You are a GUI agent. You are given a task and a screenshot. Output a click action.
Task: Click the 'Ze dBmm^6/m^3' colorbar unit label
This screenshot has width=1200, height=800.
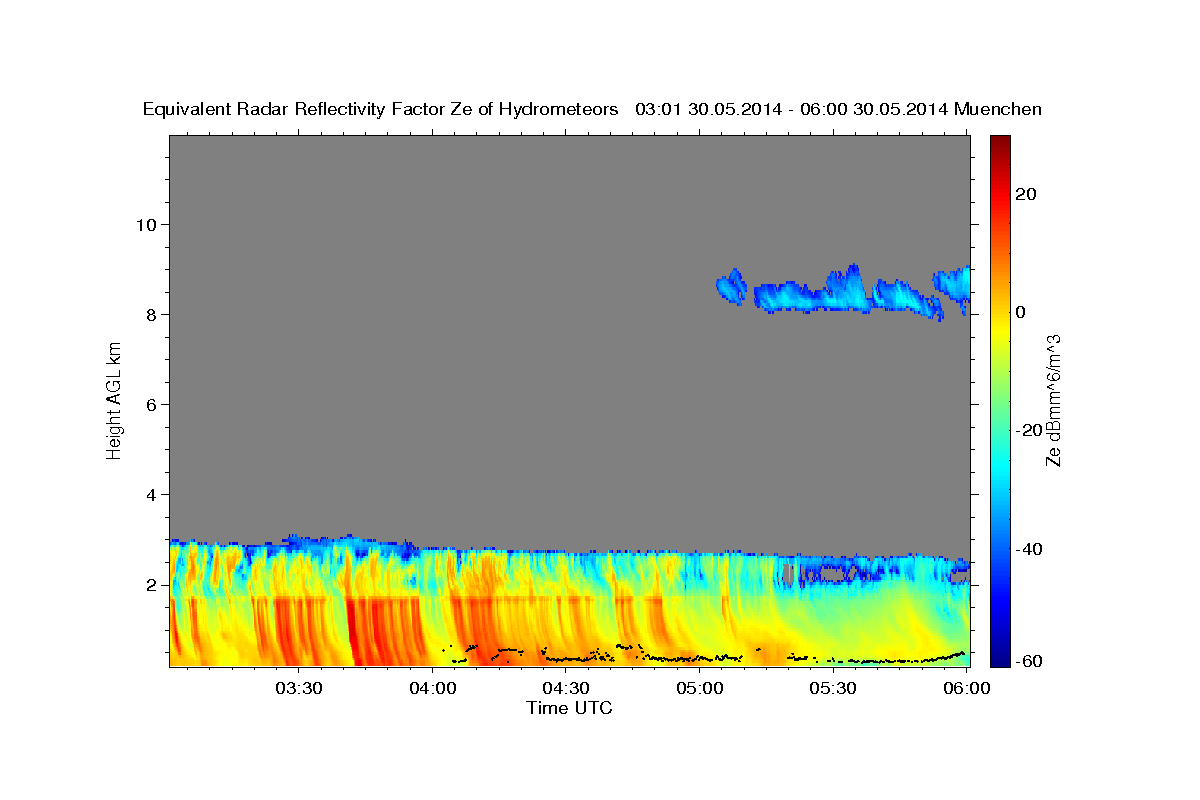coord(1053,401)
